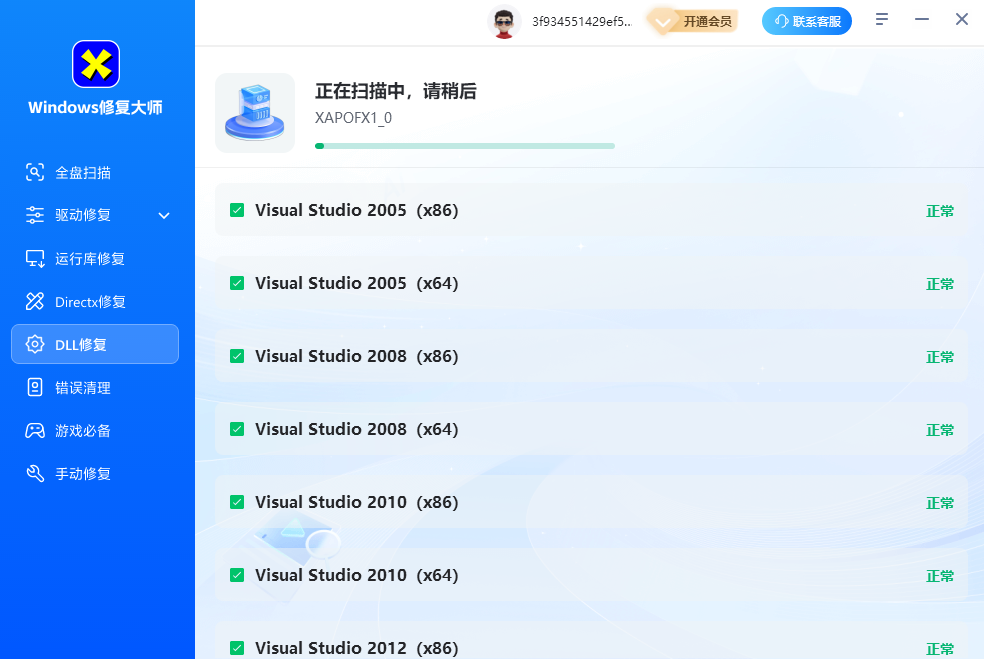Click Visual Studio 2005 (x86) label
This screenshot has height=659, width=984.
tap(356, 210)
